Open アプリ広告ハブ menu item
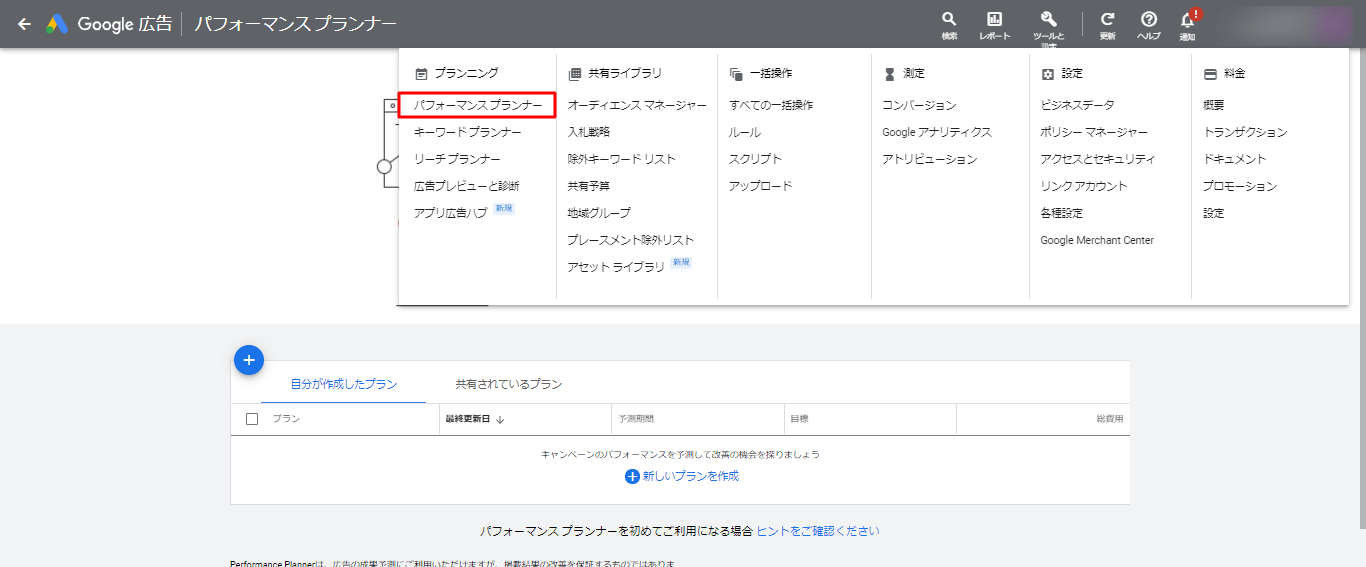The image size is (1366, 567). 451,213
